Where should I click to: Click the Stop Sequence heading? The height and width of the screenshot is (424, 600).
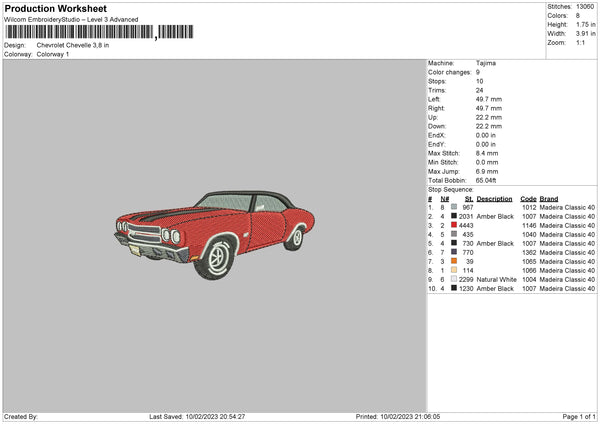pos(450,189)
